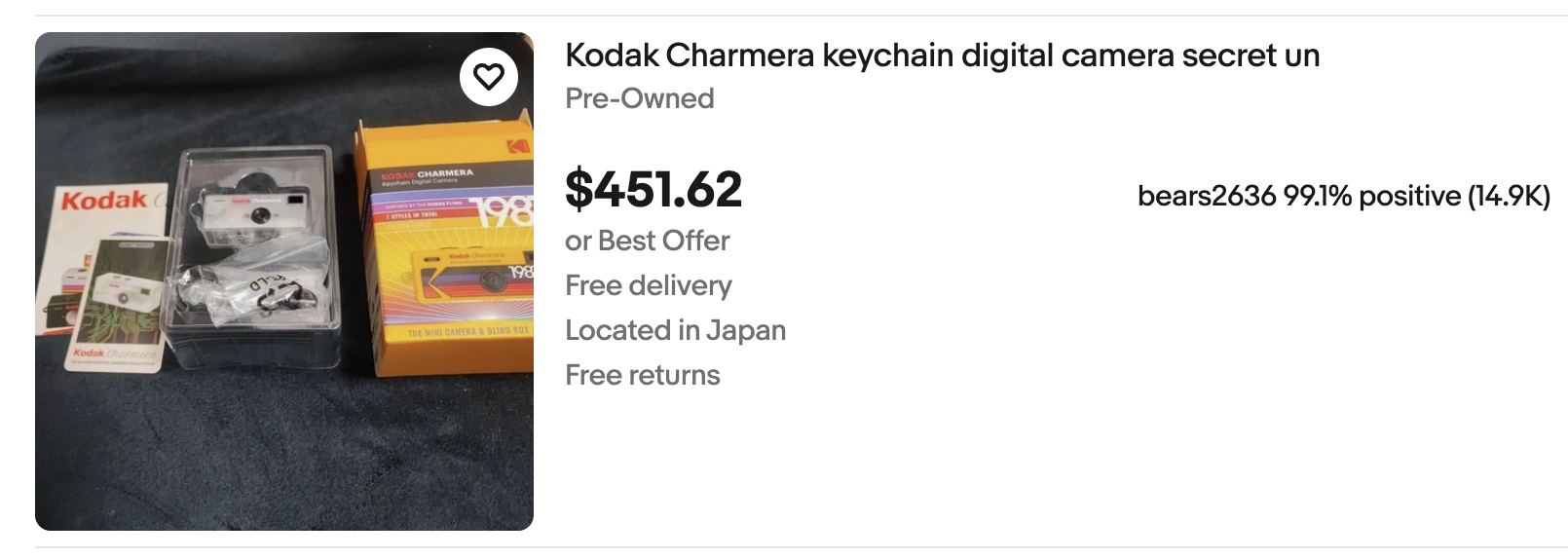Click the "Located in Japan" label

675,330
